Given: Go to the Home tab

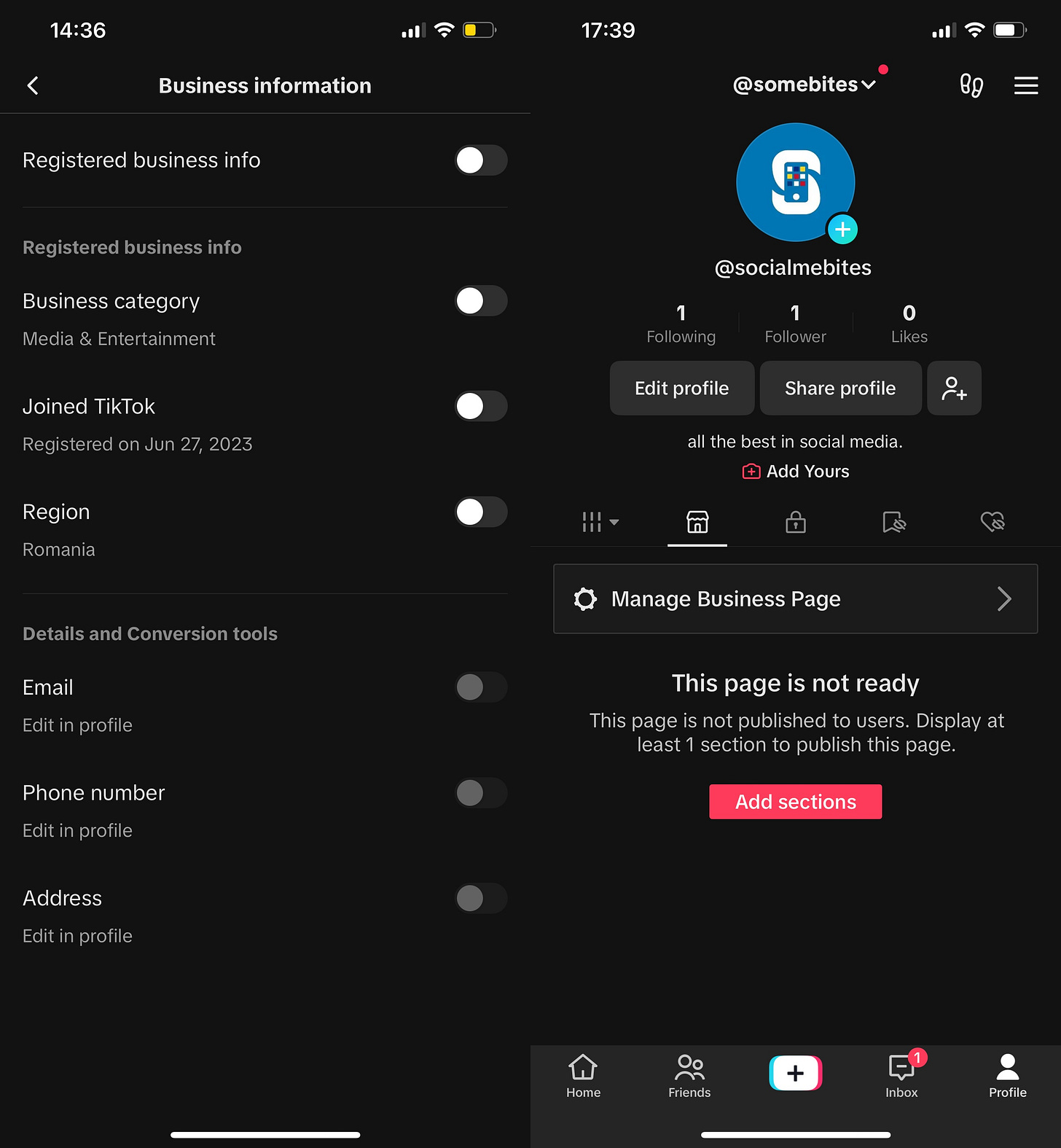Looking at the screenshot, I should point(584,1076).
